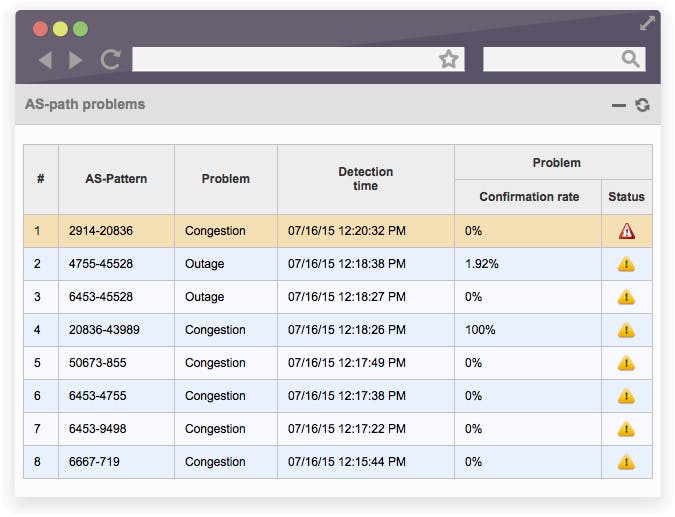Screen dimensions: 675x517
Task: Click the browser forward arrow
Action: coord(76,60)
